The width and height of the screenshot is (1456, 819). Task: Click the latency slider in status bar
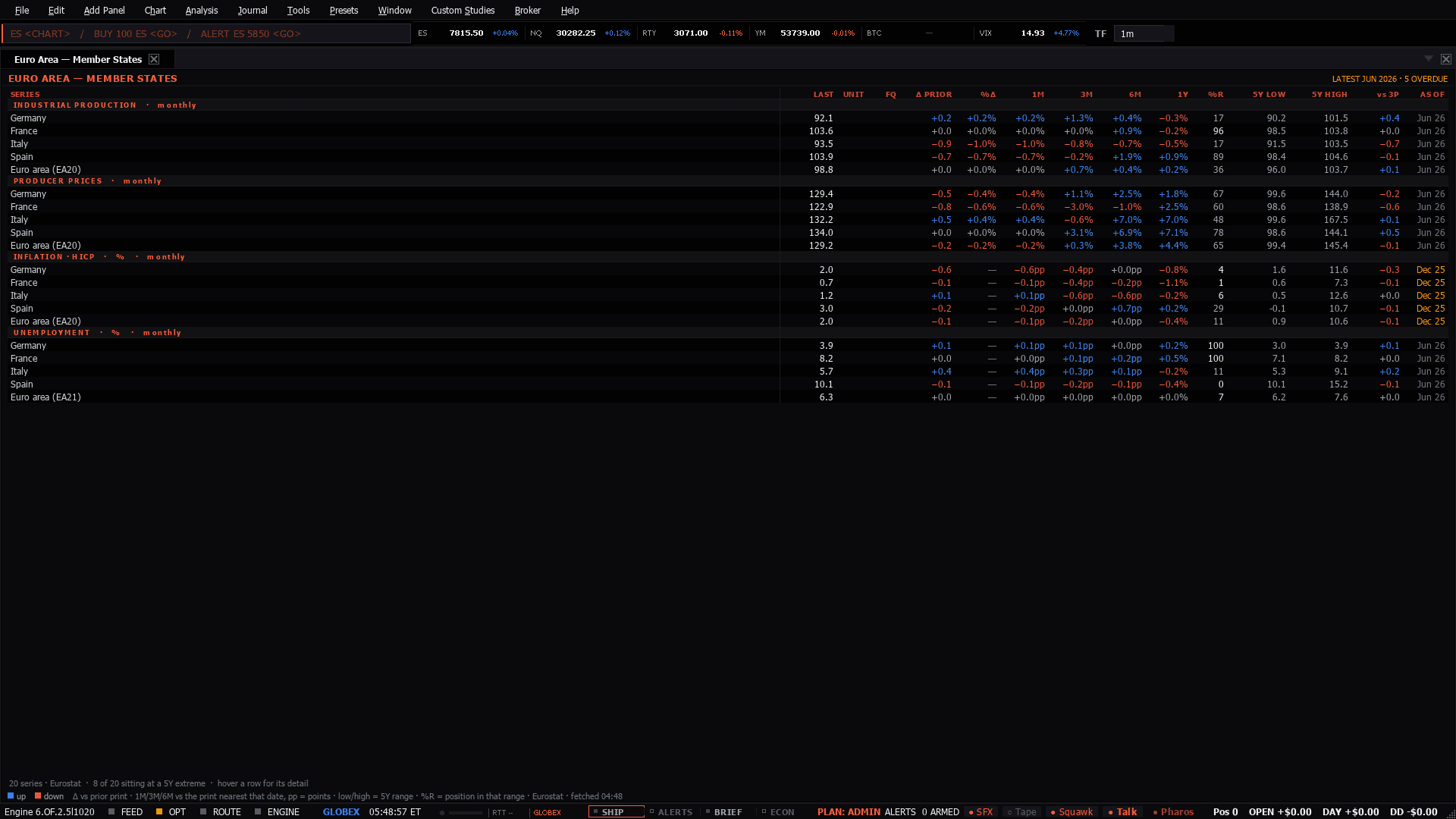[x=461, y=812]
